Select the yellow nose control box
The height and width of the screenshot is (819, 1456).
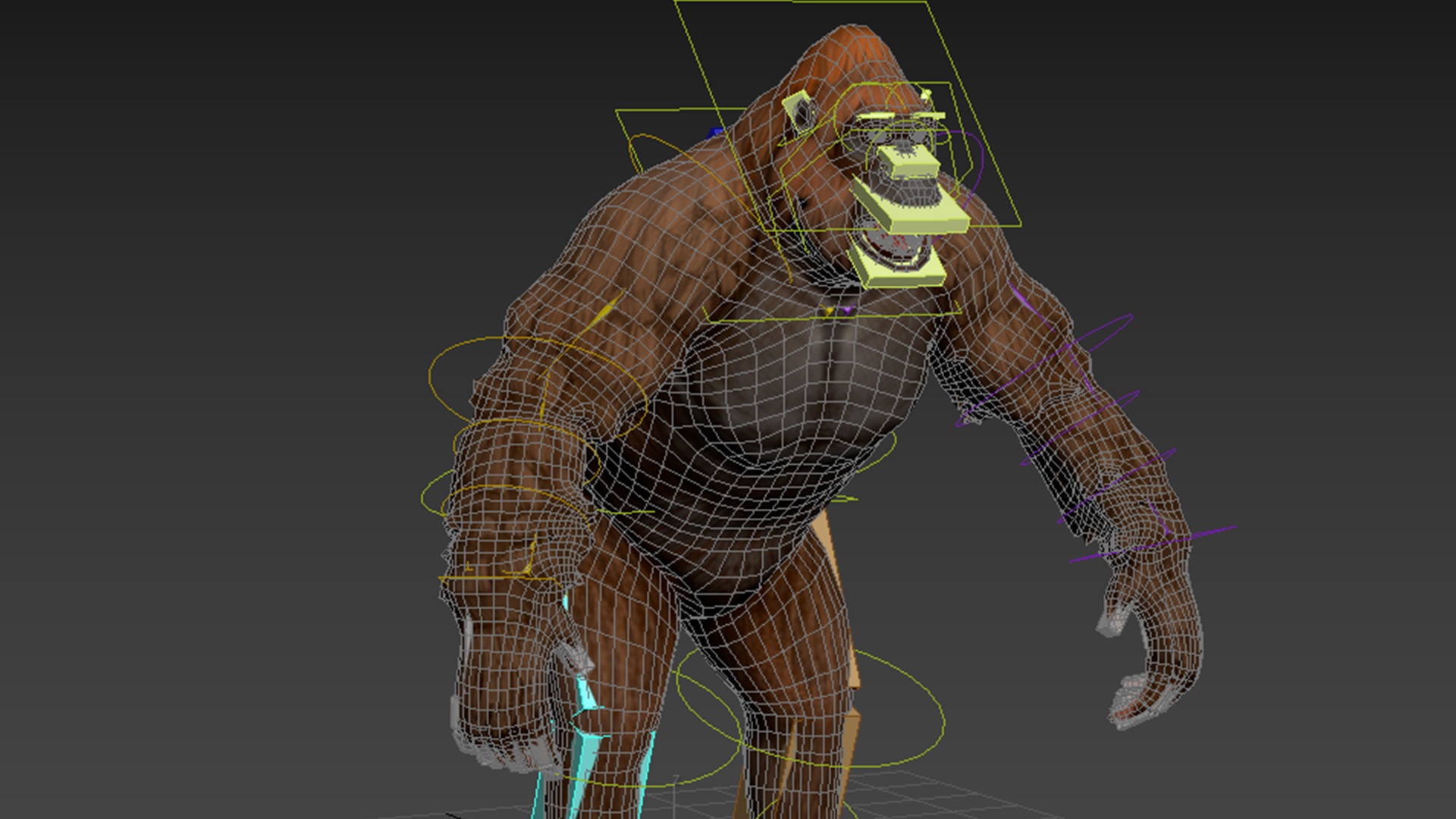click(909, 162)
